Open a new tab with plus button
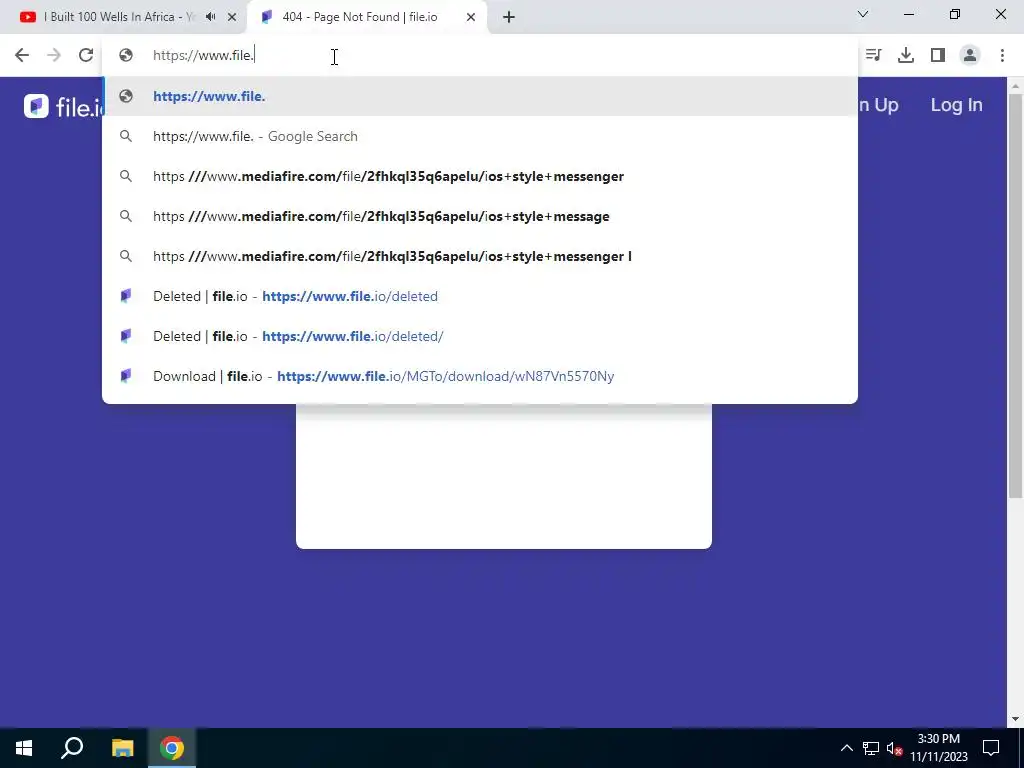This screenshot has height=768, width=1024. pyautogui.click(x=509, y=17)
